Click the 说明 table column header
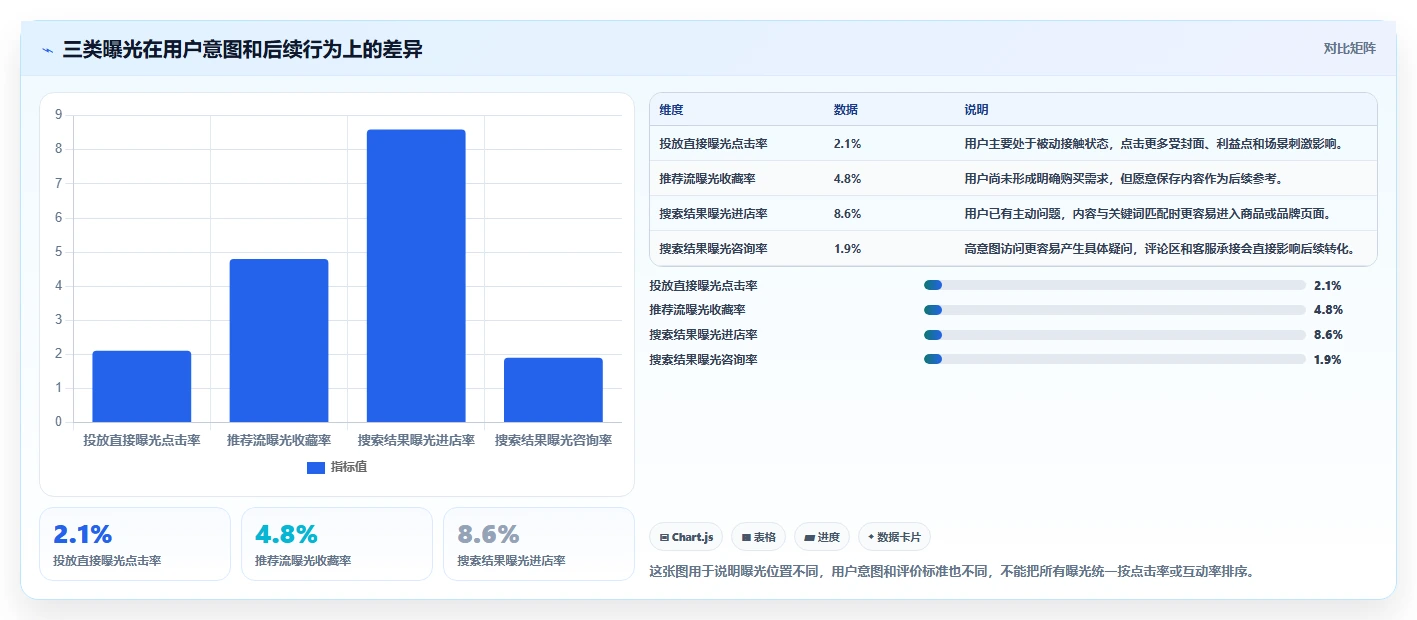Viewport: 1417px width, 620px height. (x=976, y=109)
